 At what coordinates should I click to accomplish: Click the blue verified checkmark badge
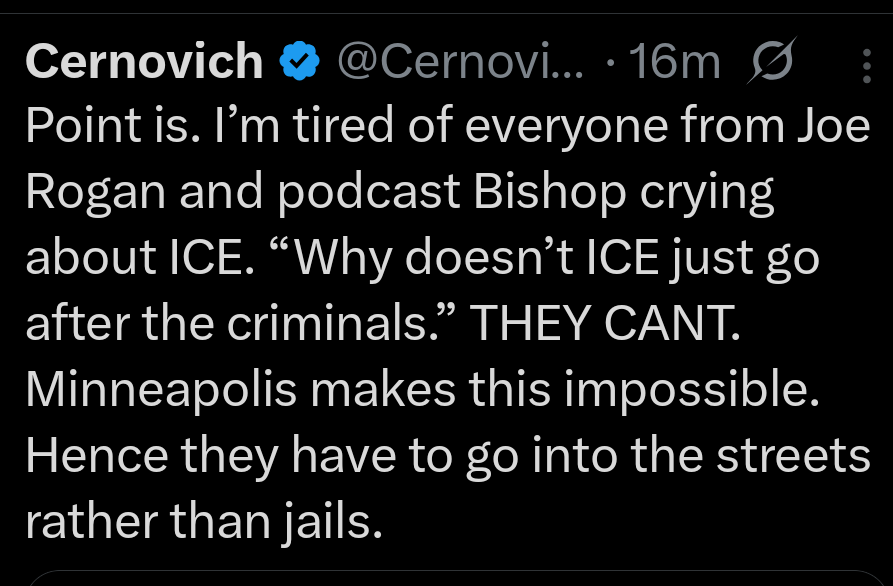pos(298,64)
